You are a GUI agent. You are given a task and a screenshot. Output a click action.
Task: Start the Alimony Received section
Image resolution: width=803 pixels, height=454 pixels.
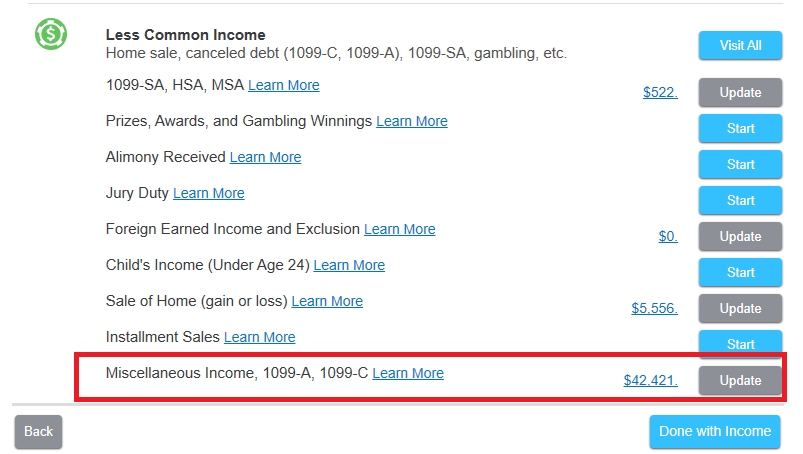point(740,165)
